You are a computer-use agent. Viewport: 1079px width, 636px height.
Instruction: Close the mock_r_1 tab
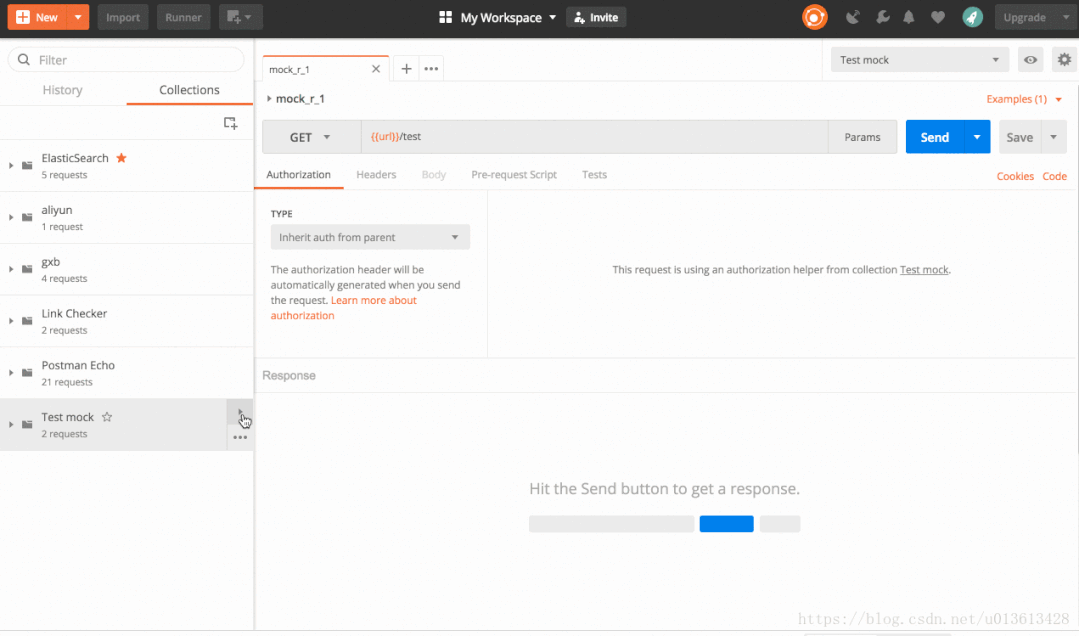coord(376,69)
